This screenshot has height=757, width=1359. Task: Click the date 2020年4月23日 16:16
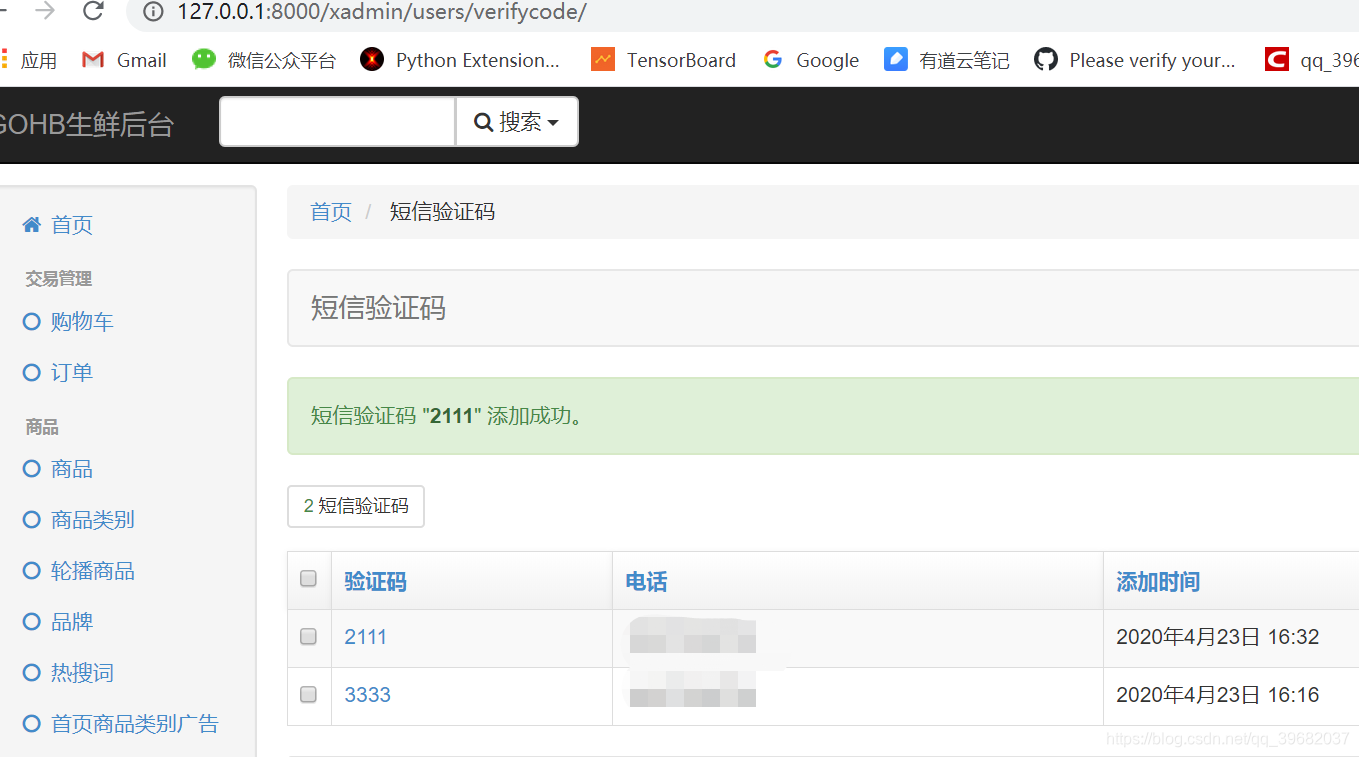(x=1217, y=695)
